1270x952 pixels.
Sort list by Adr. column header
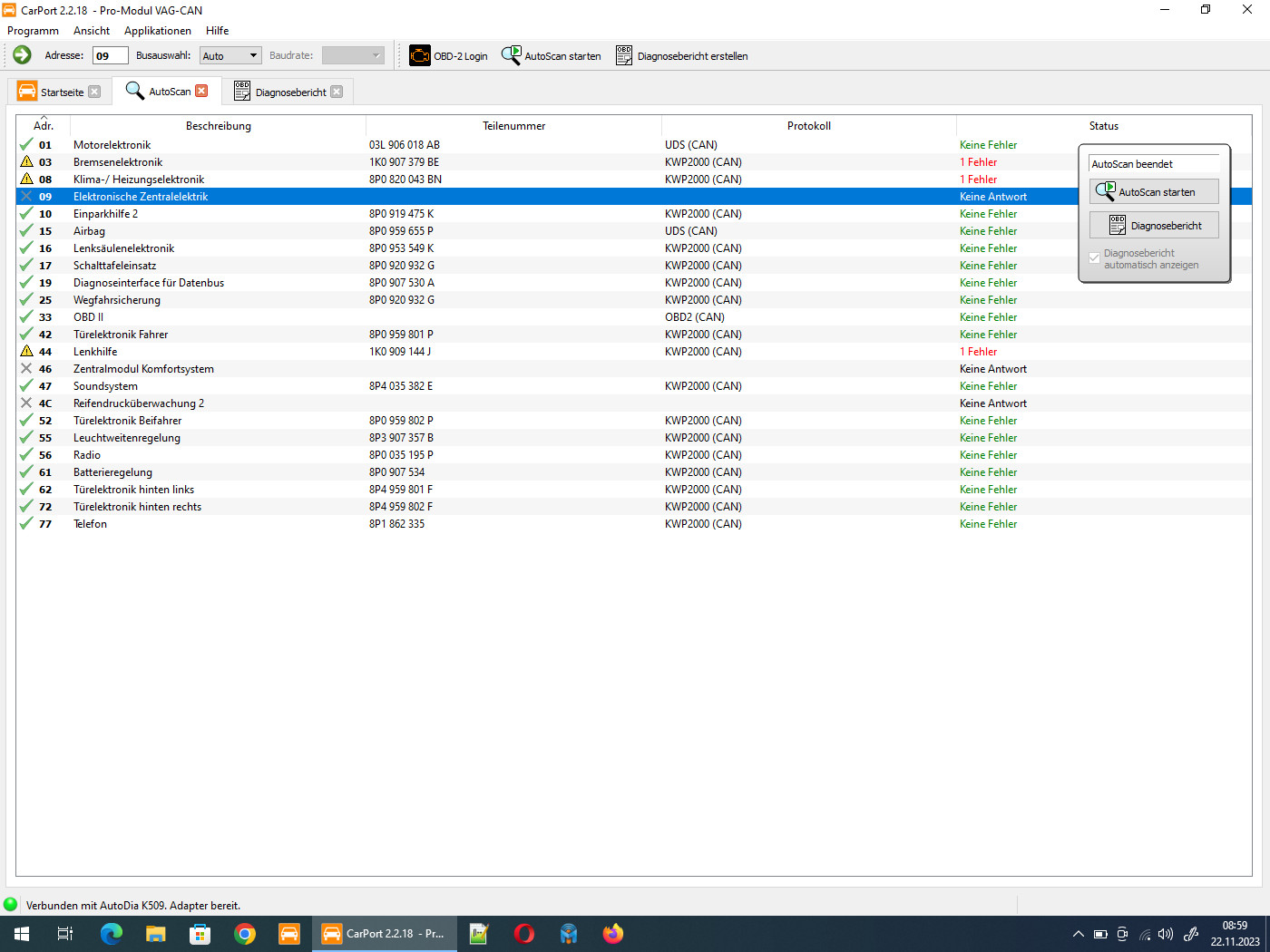pyautogui.click(x=44, y=126)
